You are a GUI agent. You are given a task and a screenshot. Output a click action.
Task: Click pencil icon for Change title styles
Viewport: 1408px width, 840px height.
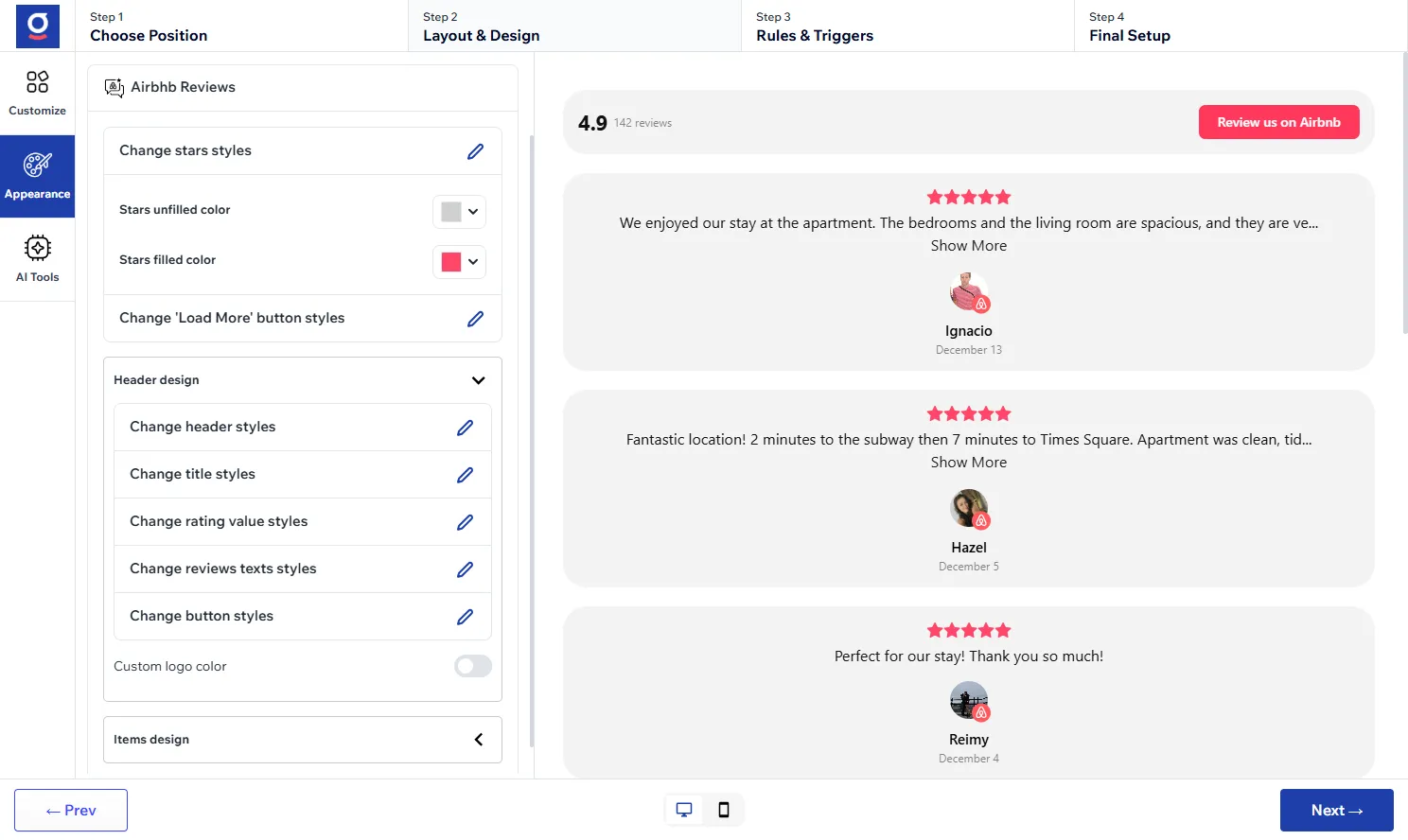pos(465,475)
